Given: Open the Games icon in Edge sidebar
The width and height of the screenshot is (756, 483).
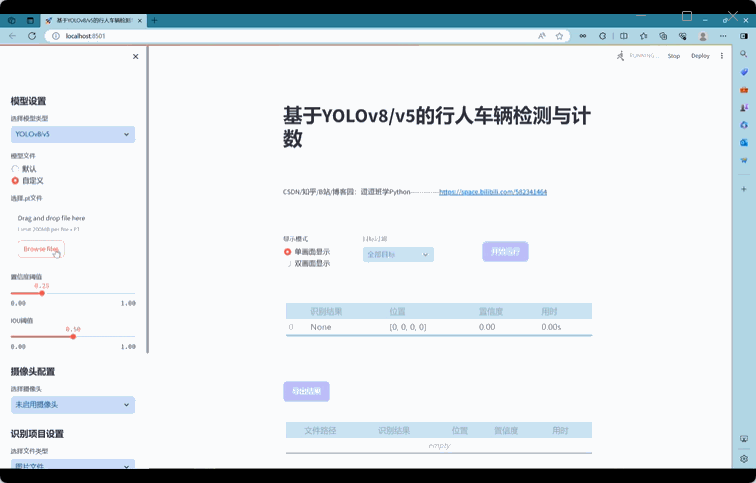Looking at the screenshot, I should pos(743,107).
